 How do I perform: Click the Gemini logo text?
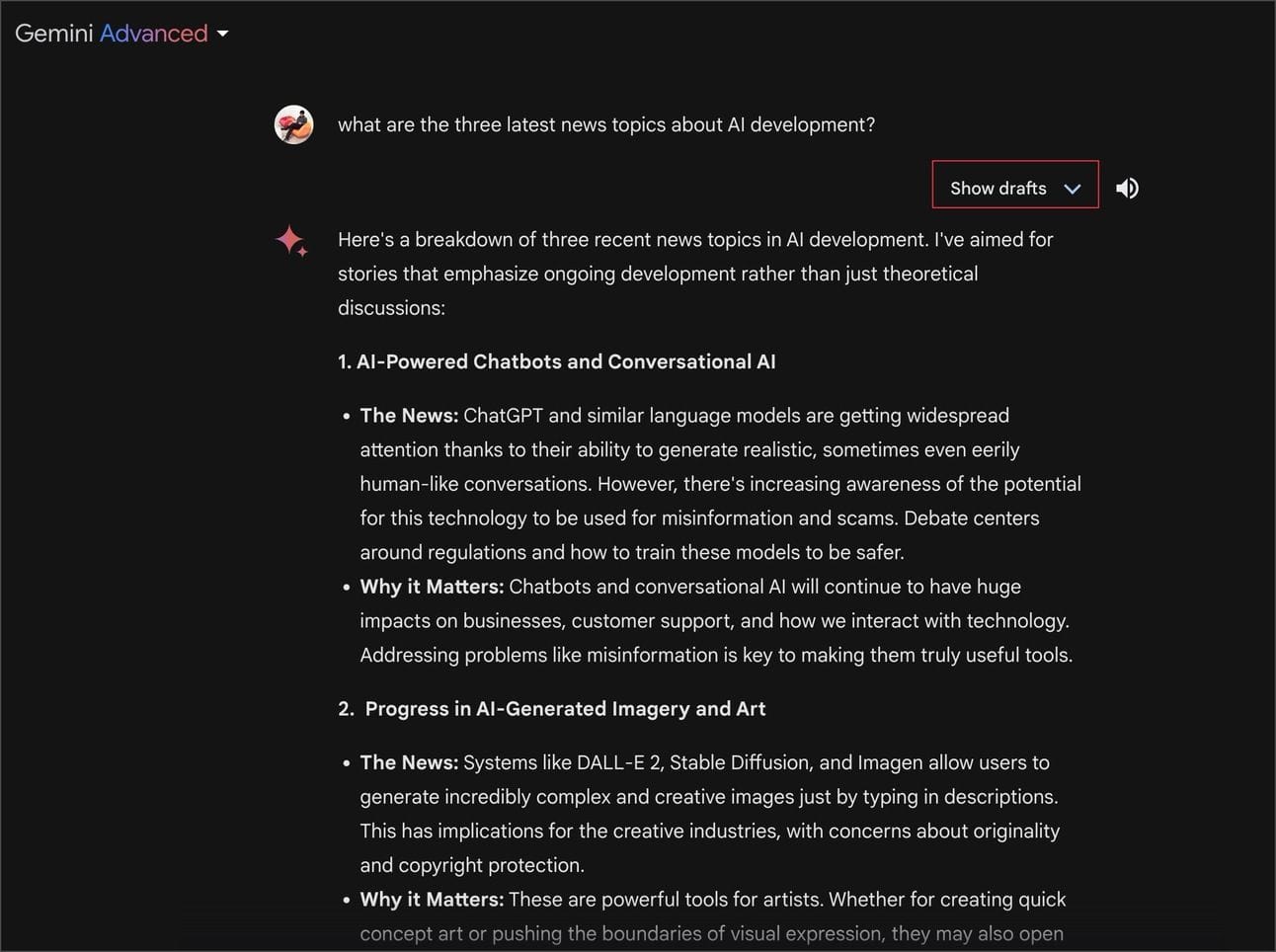(53, 34)
